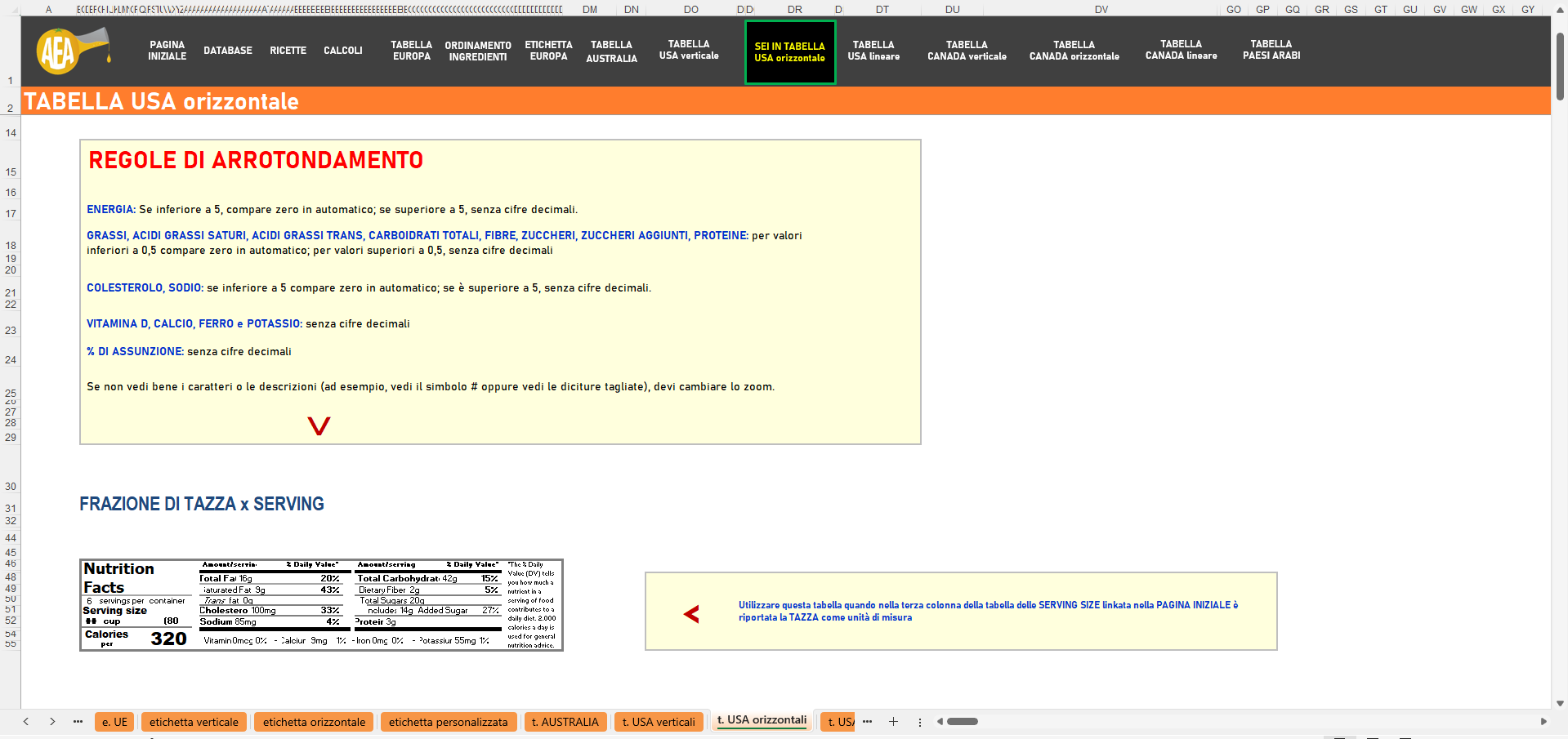Click the 'TABELLA USA orizzontale' title bar
Viewport: 1568px width, 739px height.
point(786,100)
